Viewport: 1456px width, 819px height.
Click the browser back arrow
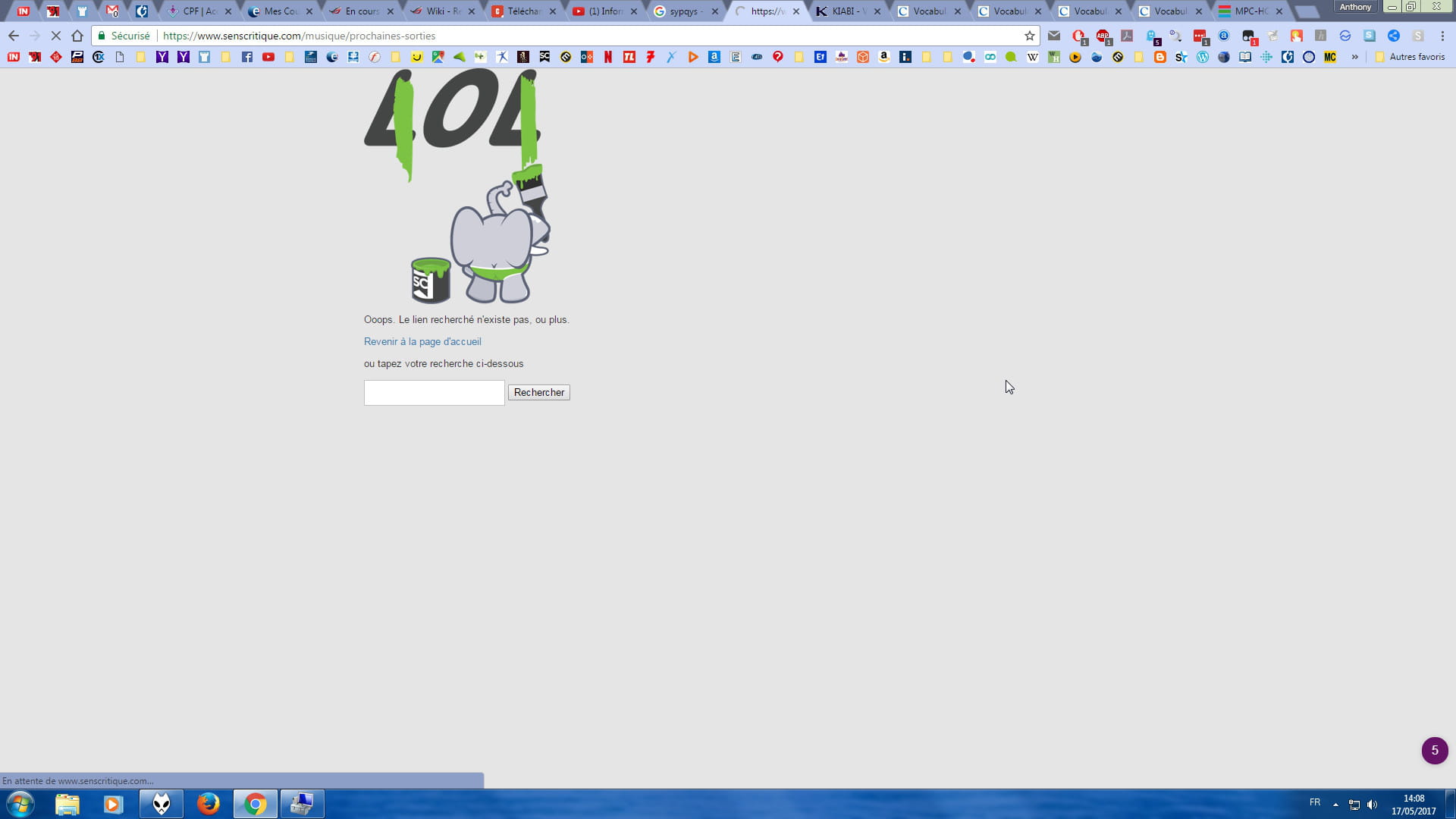pyautogui.click(x=14, y=36)
